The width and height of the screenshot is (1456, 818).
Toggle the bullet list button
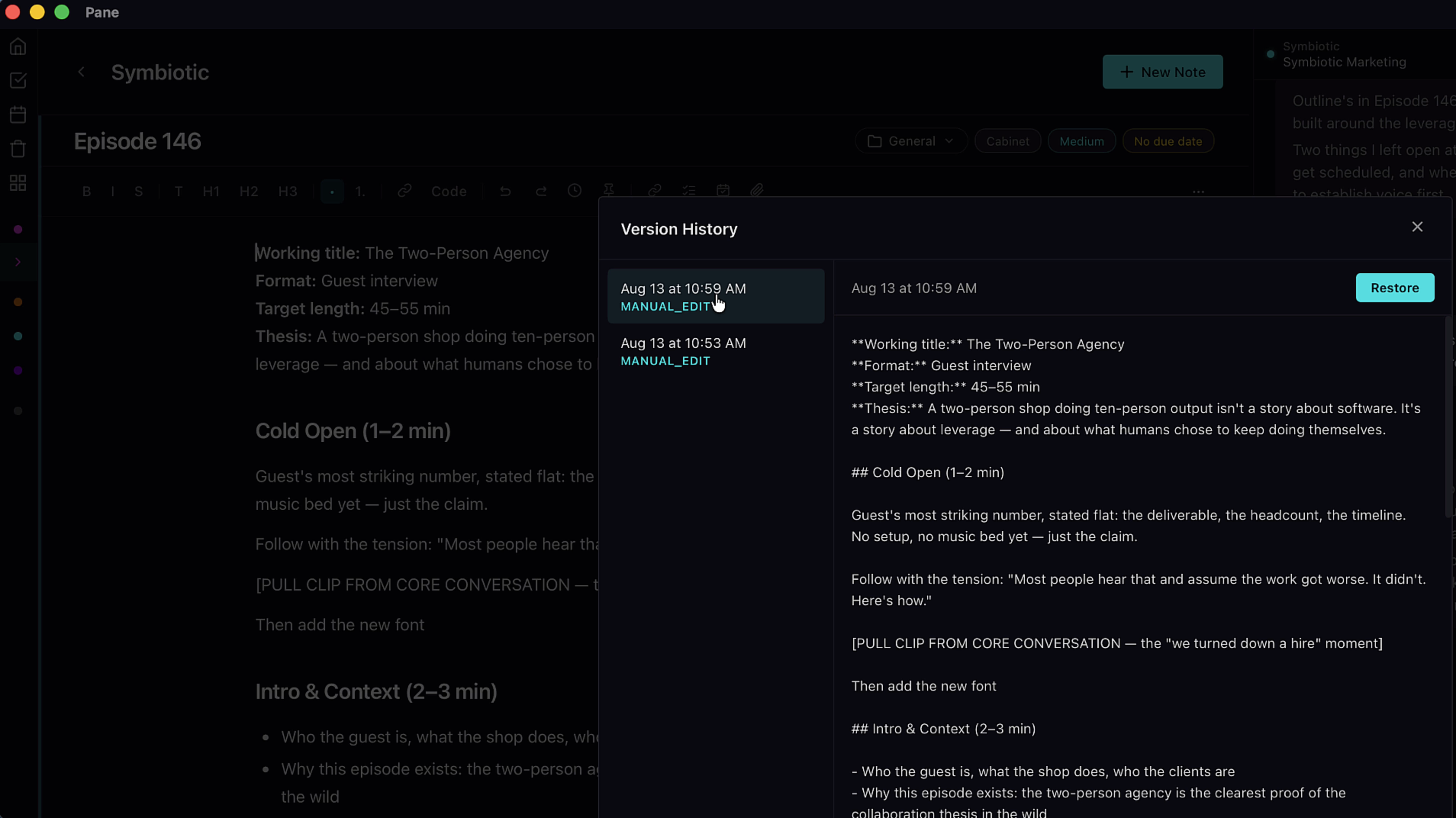click(x=332, y=191)
